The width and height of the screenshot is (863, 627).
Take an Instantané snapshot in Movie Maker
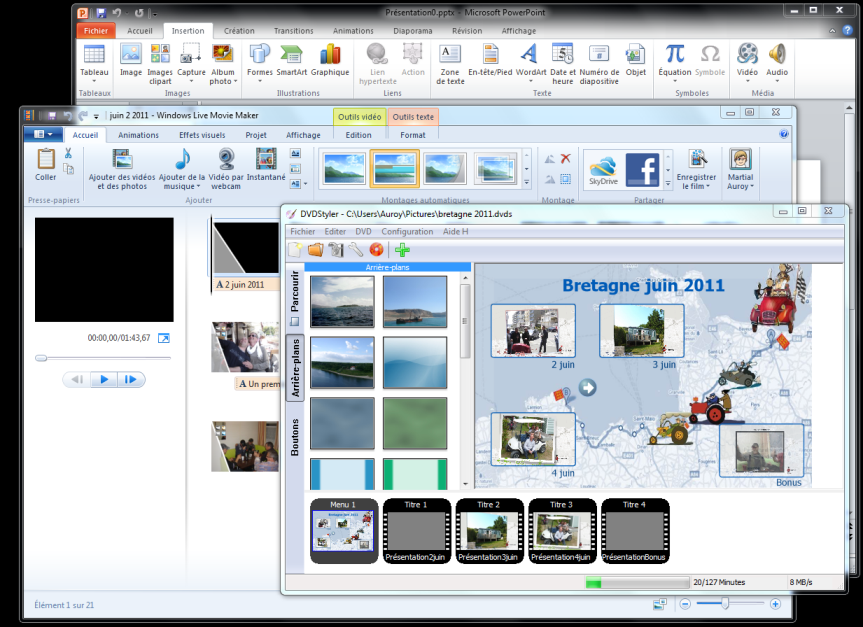click(x=266, y=165)
